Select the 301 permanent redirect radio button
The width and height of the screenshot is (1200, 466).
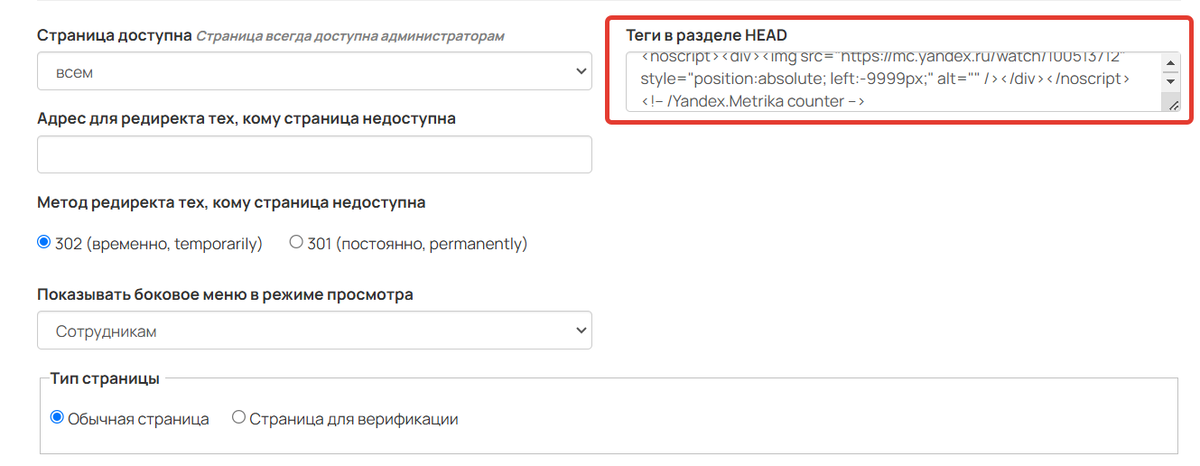(296, 243)
